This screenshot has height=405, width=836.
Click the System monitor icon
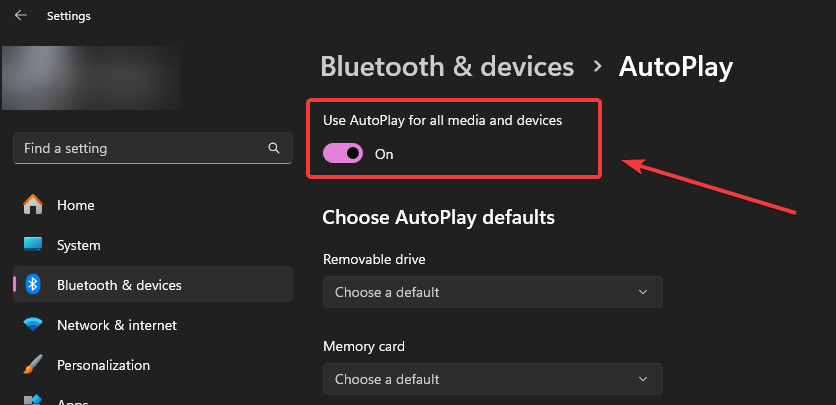coord(33,245)
